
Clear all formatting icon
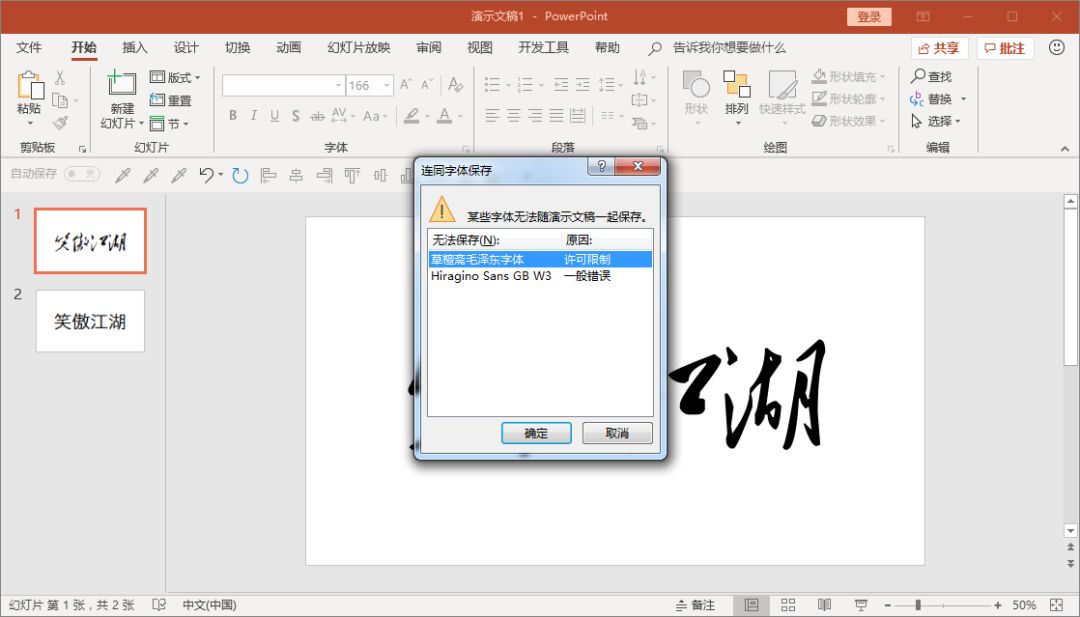[x=455, y=85]
